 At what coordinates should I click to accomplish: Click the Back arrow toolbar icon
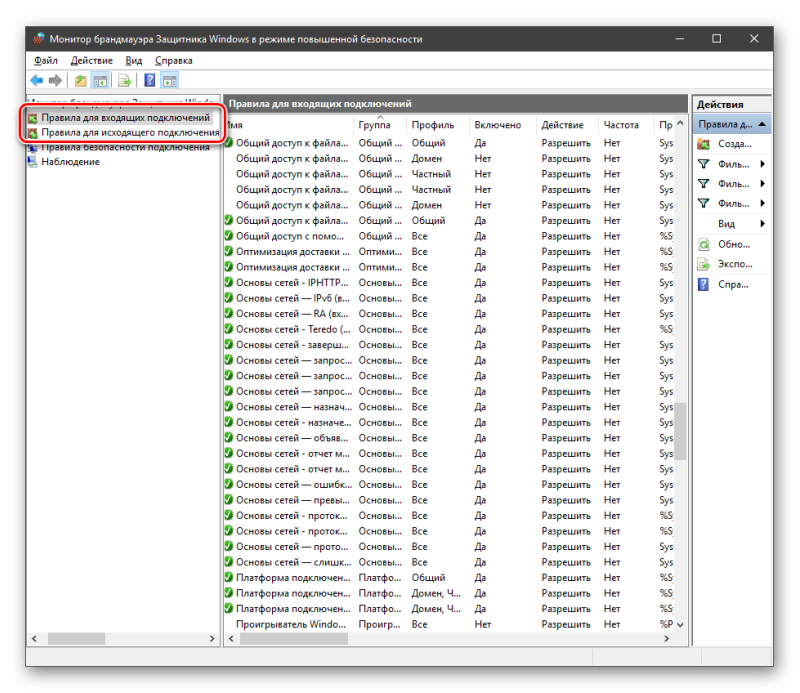37,81
